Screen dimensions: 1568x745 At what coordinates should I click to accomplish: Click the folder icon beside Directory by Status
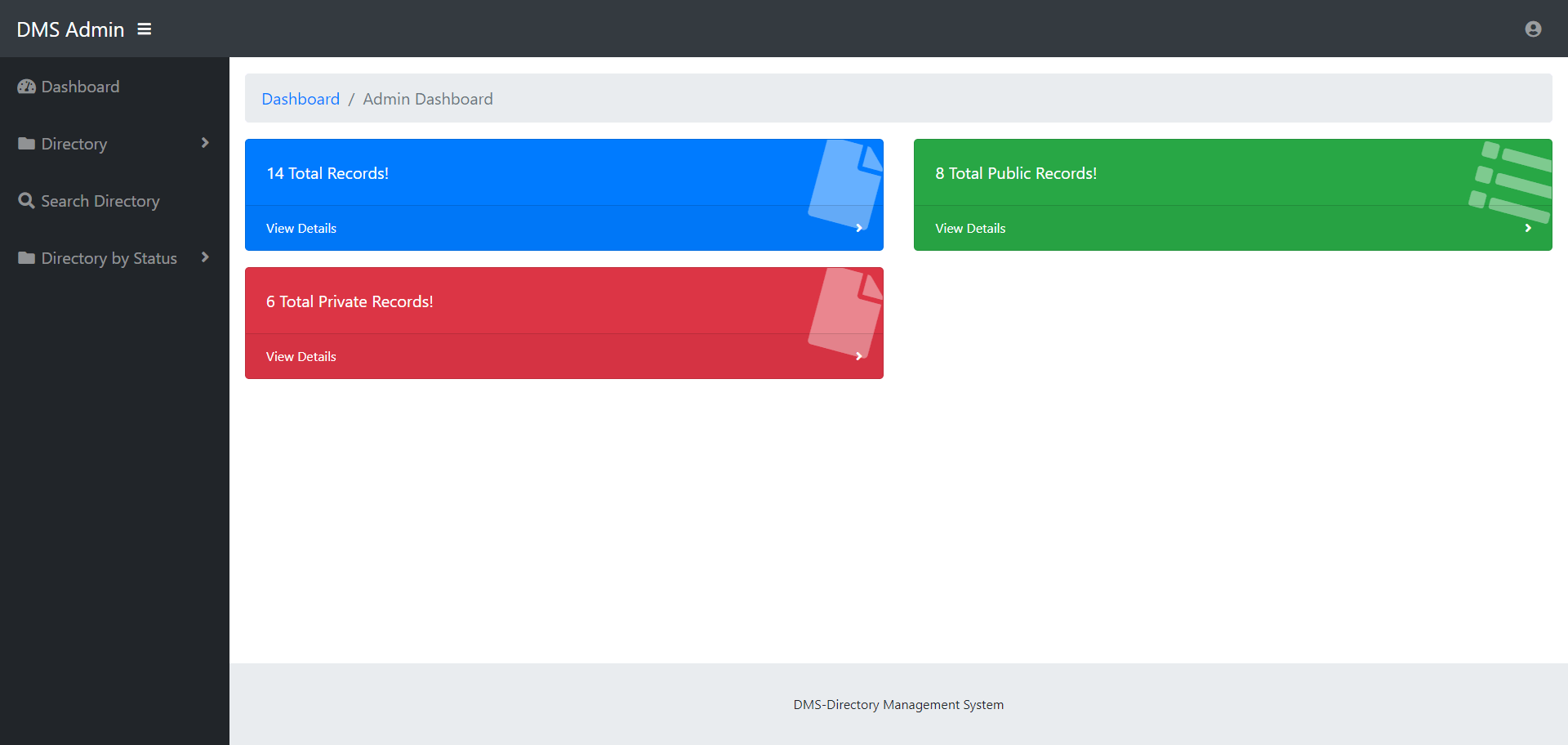click(x=25, y=257)
